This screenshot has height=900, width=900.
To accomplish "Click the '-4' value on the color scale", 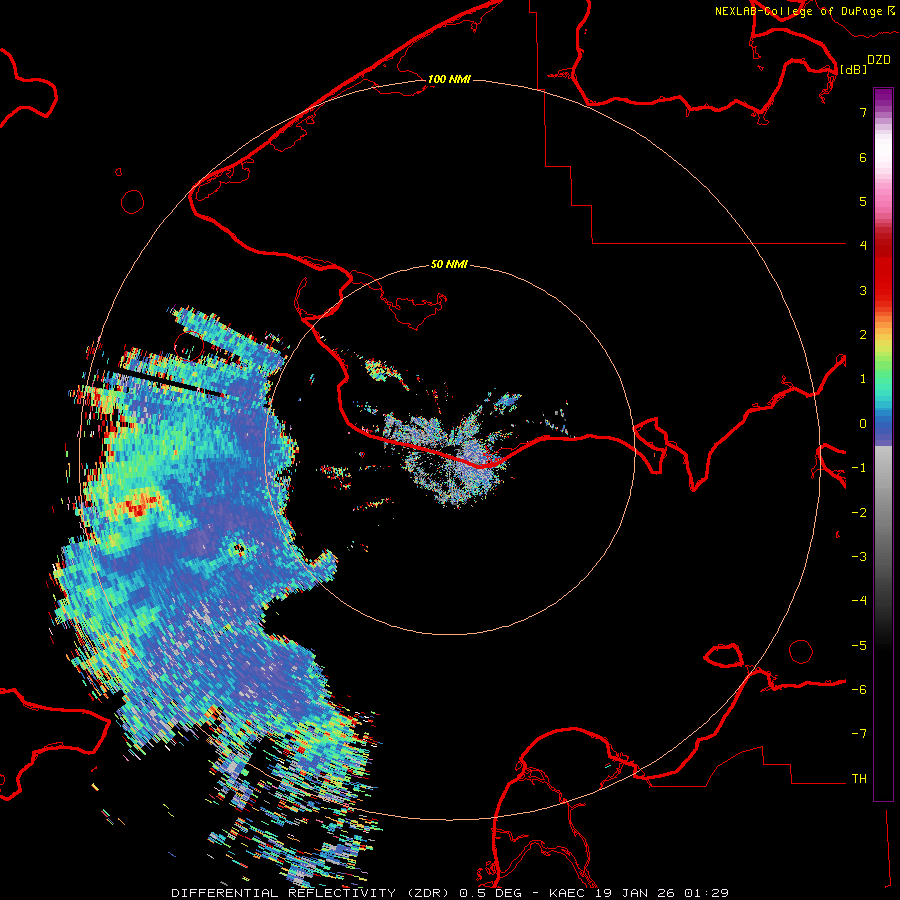I will (859, 601).
